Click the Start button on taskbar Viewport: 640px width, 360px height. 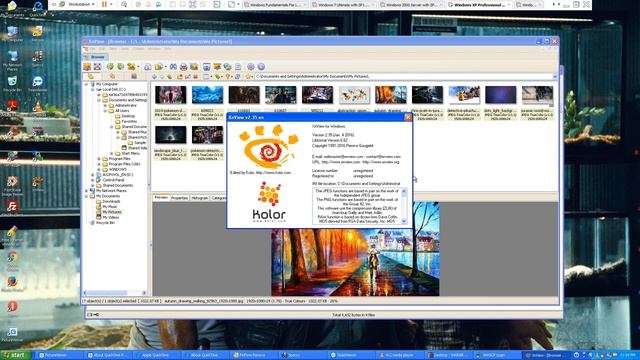pyautogui.click(x=16, y=355)
